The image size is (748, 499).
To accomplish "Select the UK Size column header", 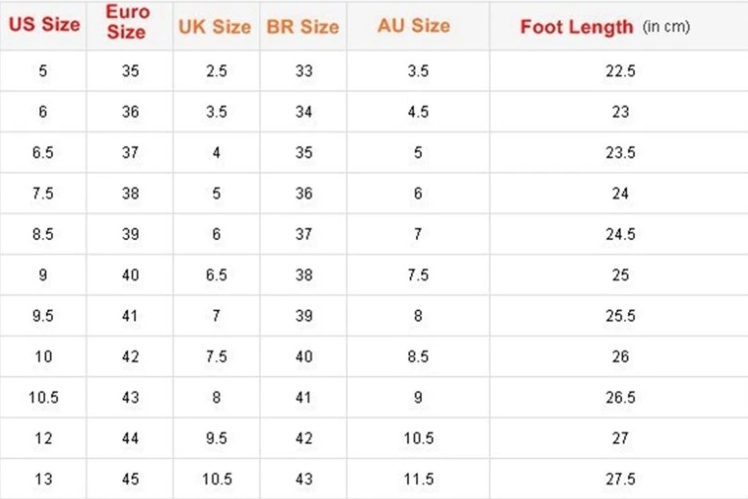I will pos(215,27).
